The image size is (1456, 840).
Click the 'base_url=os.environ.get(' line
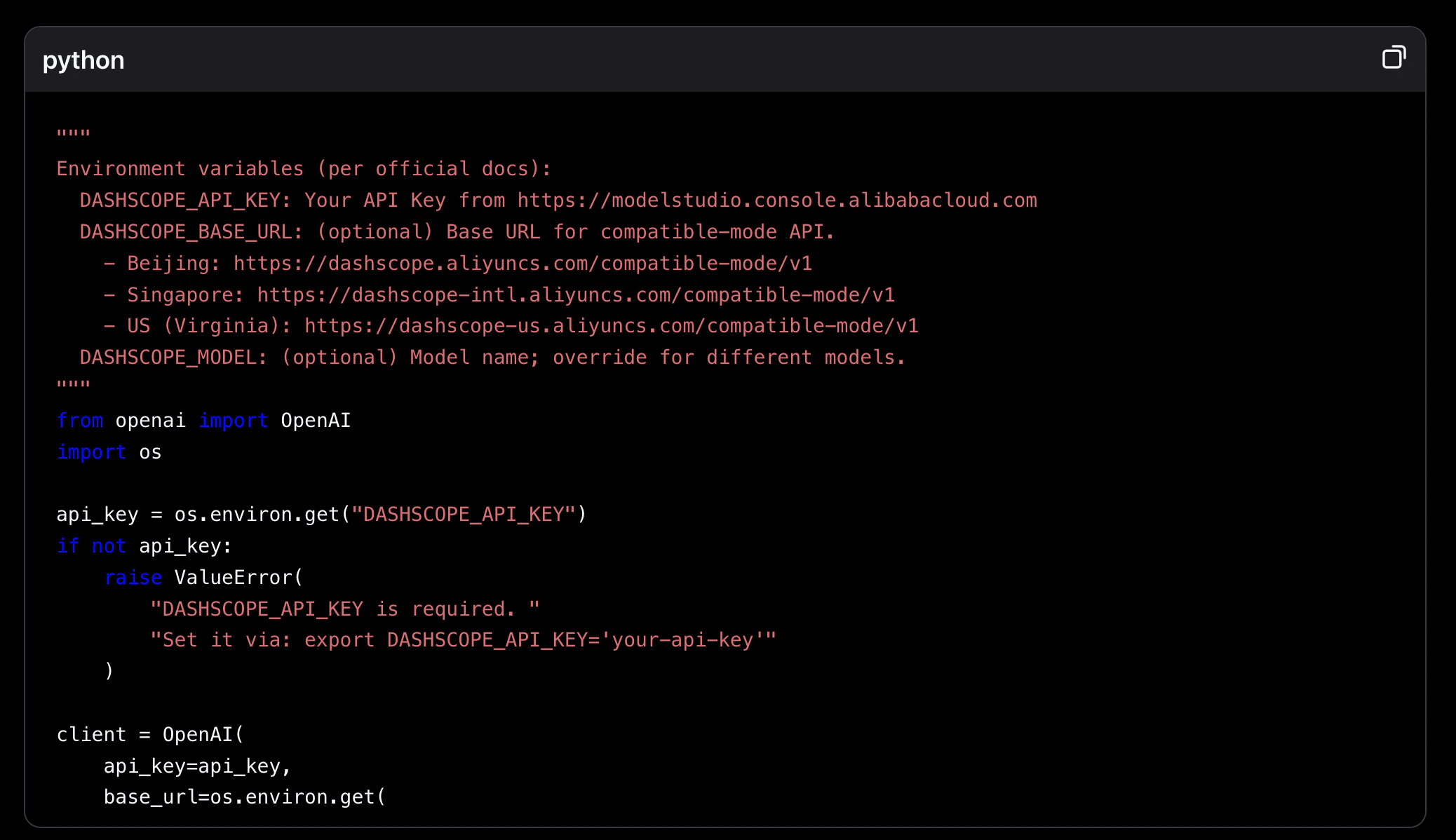coord(244,797)
